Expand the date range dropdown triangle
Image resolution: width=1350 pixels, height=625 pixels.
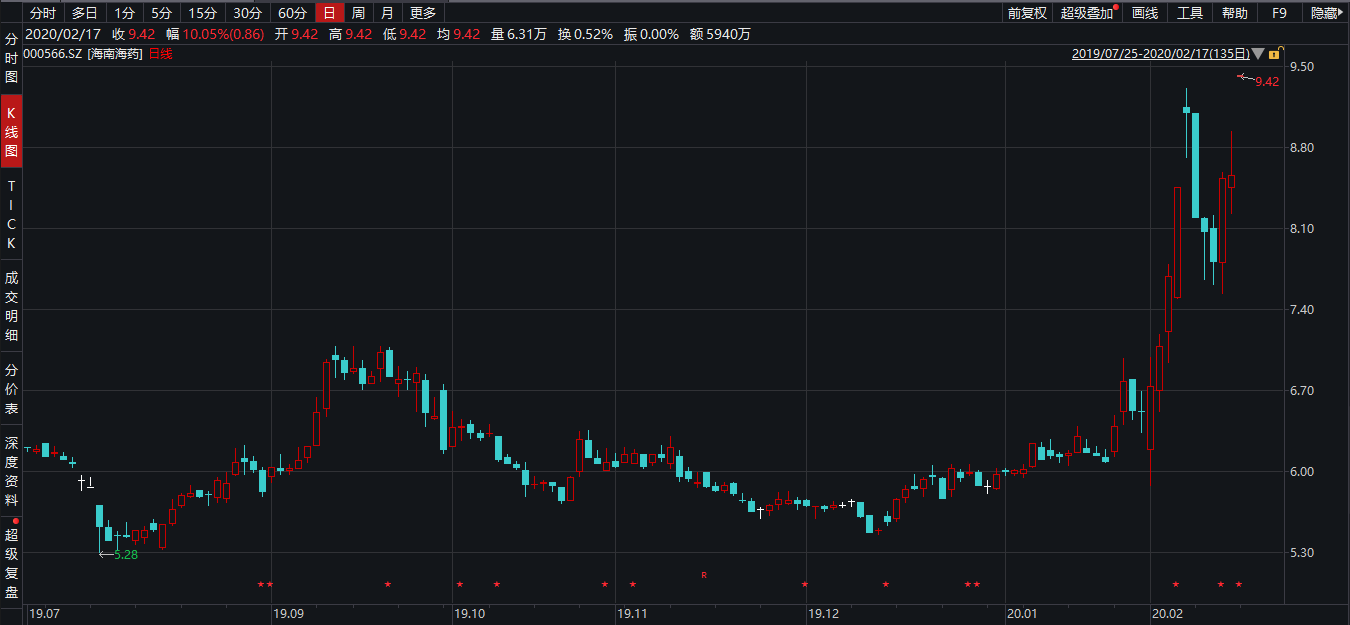pyautogui.click(x=1259, y=54)
